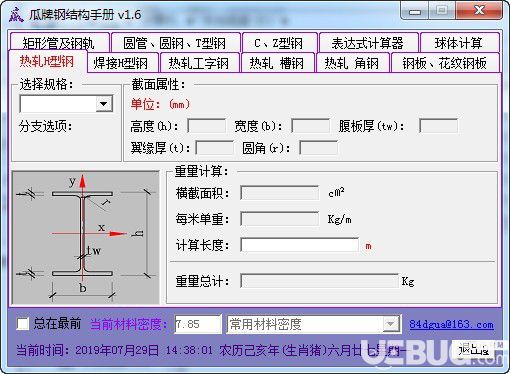Minimize the 瓜牌钢结构手册 window
The width and height of the screenshot is (510, 374).
click(415, 12)
